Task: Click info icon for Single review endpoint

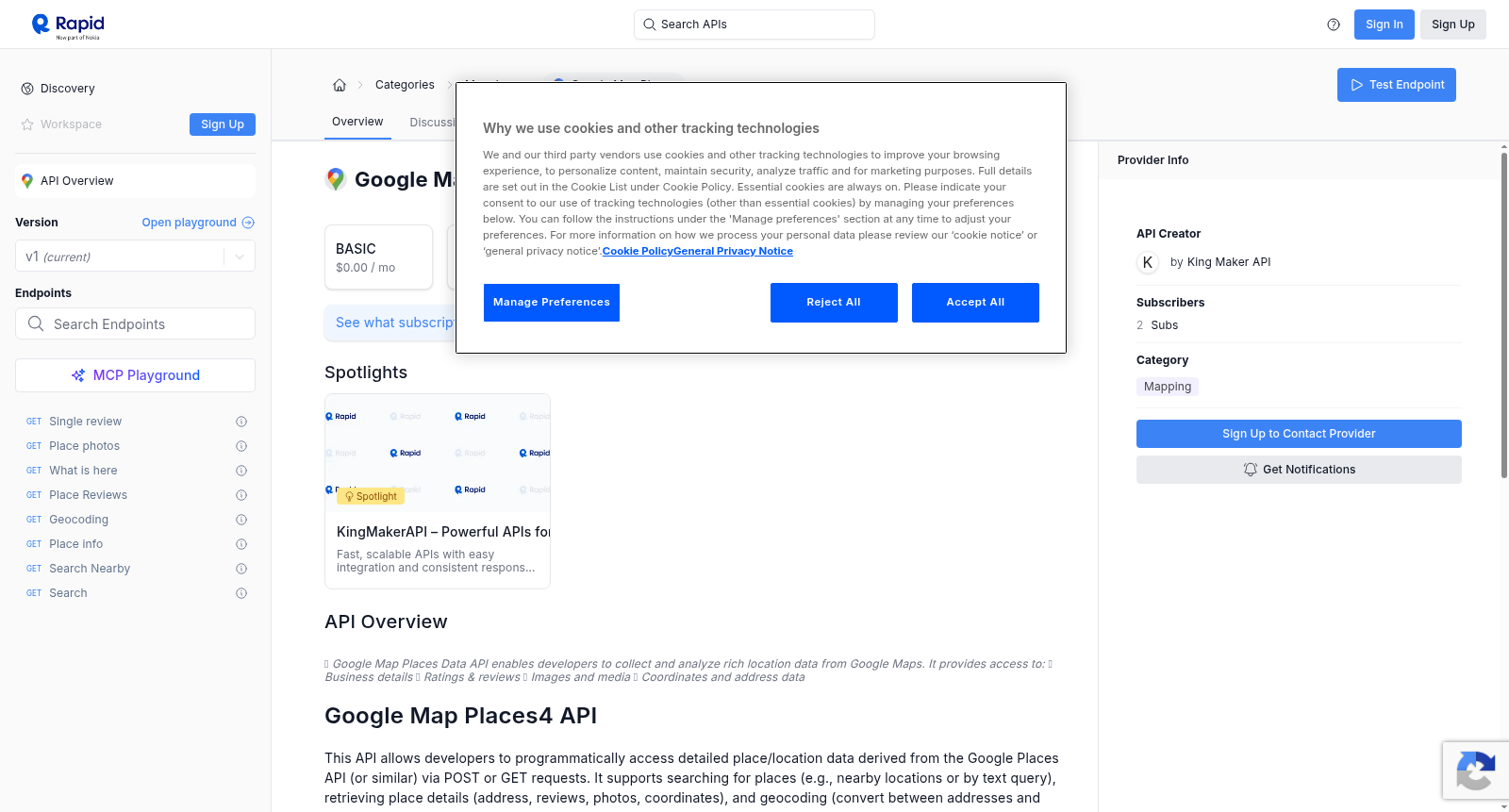Action: (241, 422)
